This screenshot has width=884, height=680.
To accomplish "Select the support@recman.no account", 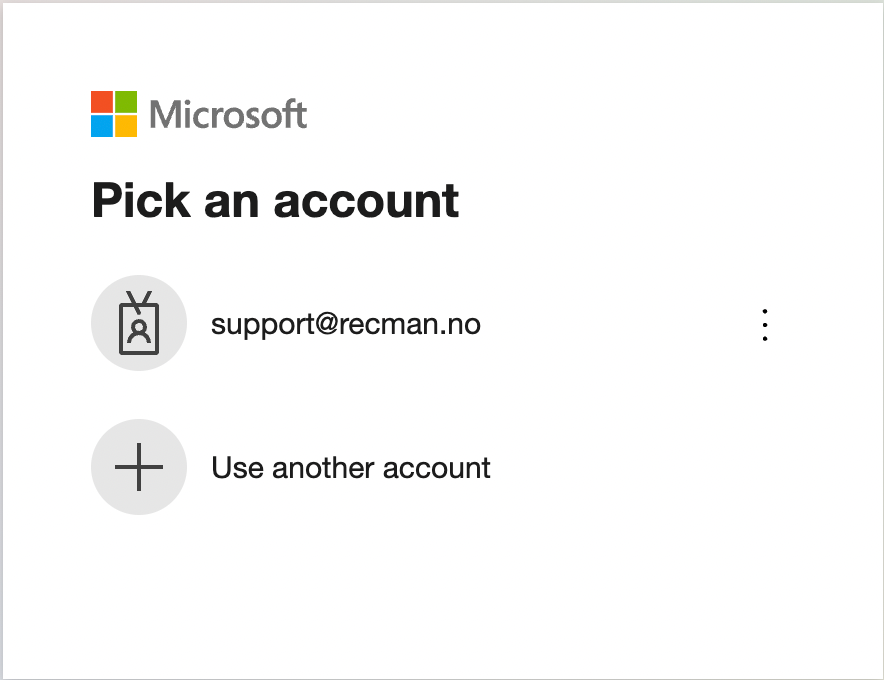I will pos(346,324).
